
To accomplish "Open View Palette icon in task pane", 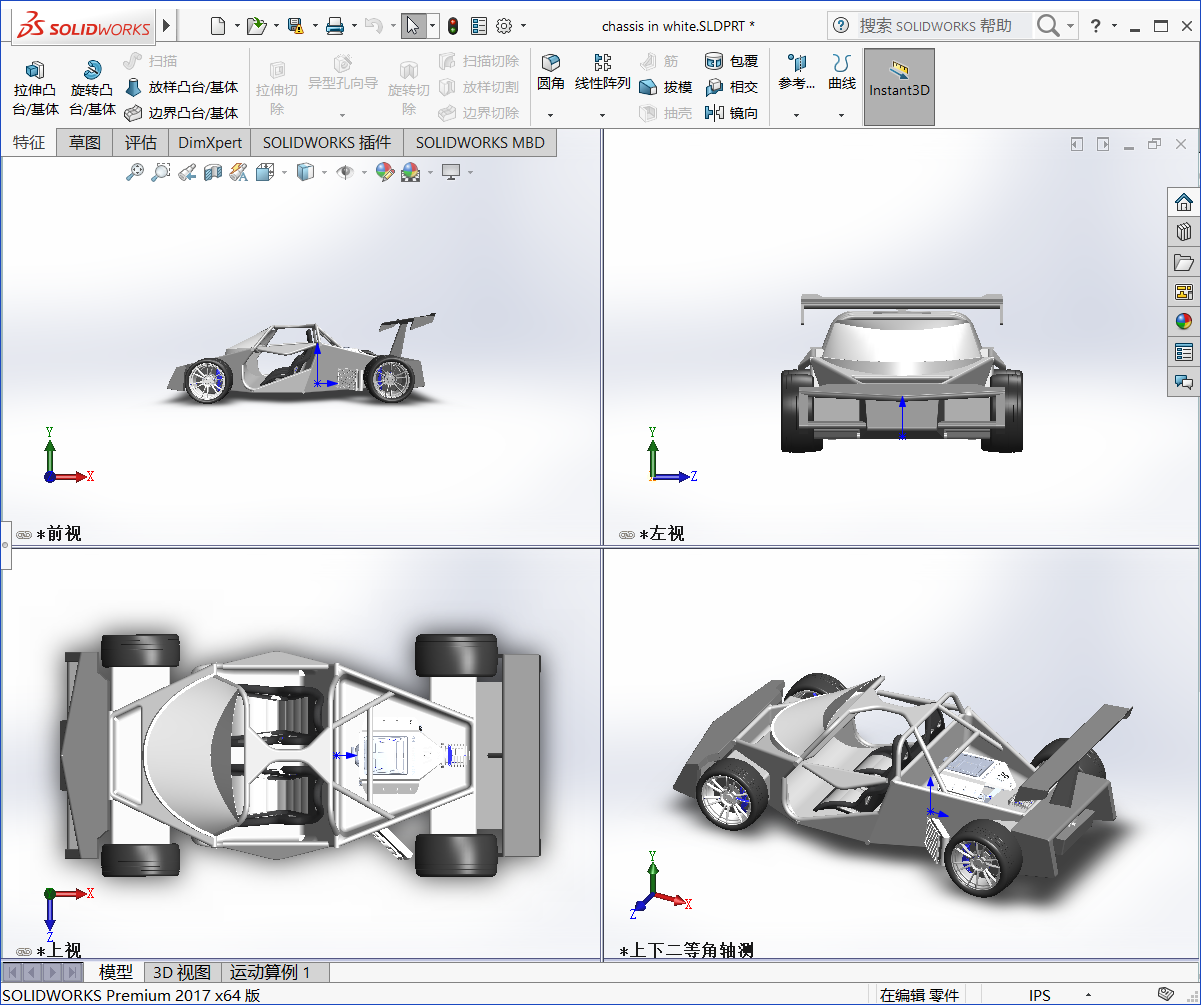I will pyautogui.click(x=1184, y=292).
